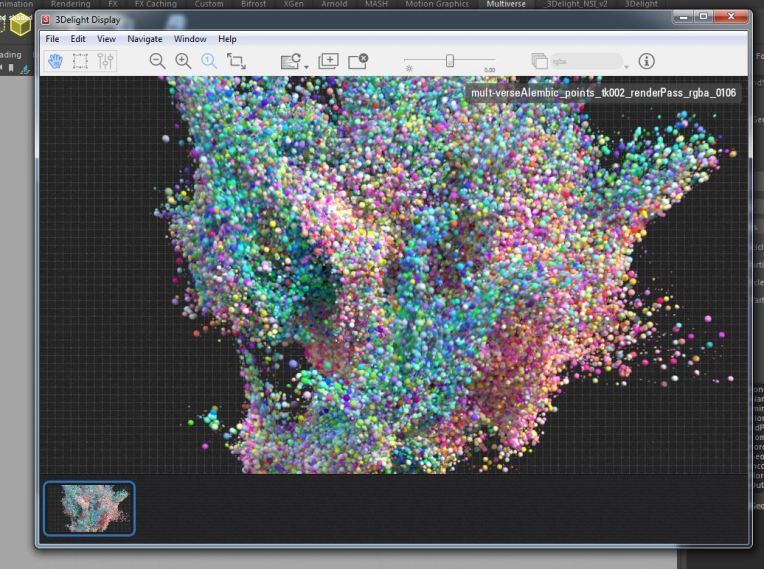Image resolution: width=764 pixels, height=569 pixels.
Task: Show image info with the i icon
Action: click(x=647, y=61)
